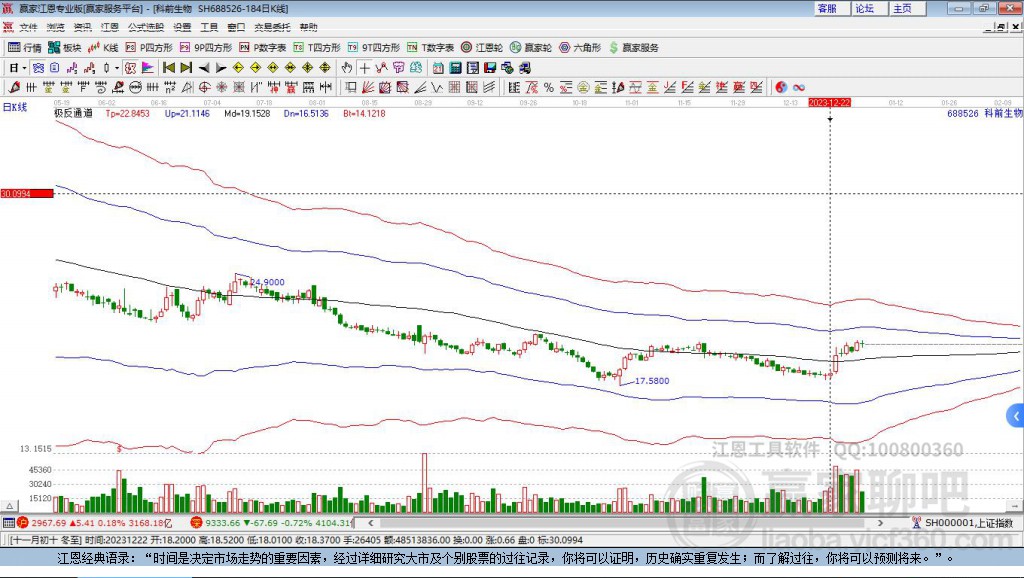Click the blue side-panel expander arrow on right edge
The width and height of the screenshot is (1024, 578).
[1016, 416]
